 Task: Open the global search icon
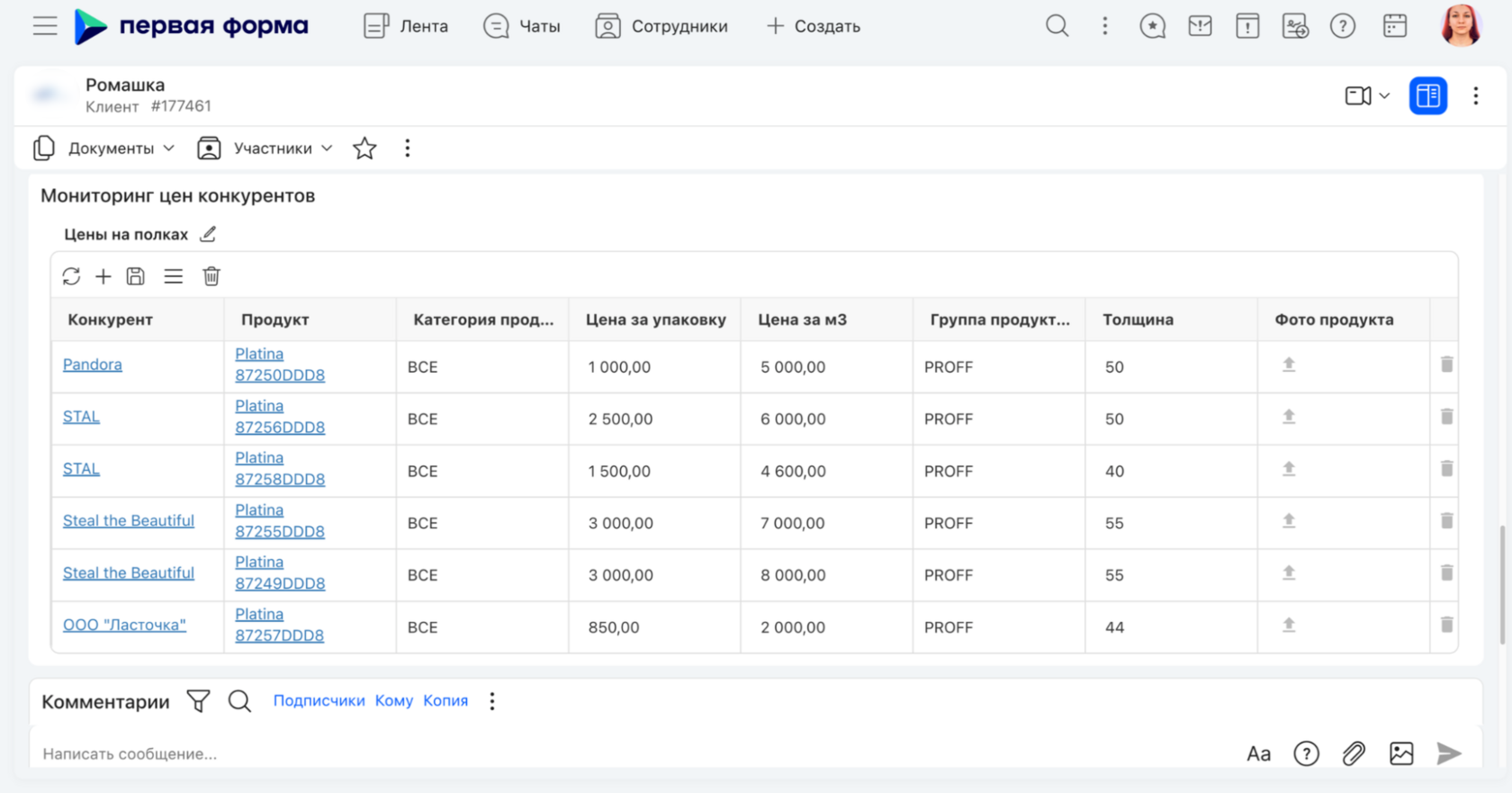1057,26
